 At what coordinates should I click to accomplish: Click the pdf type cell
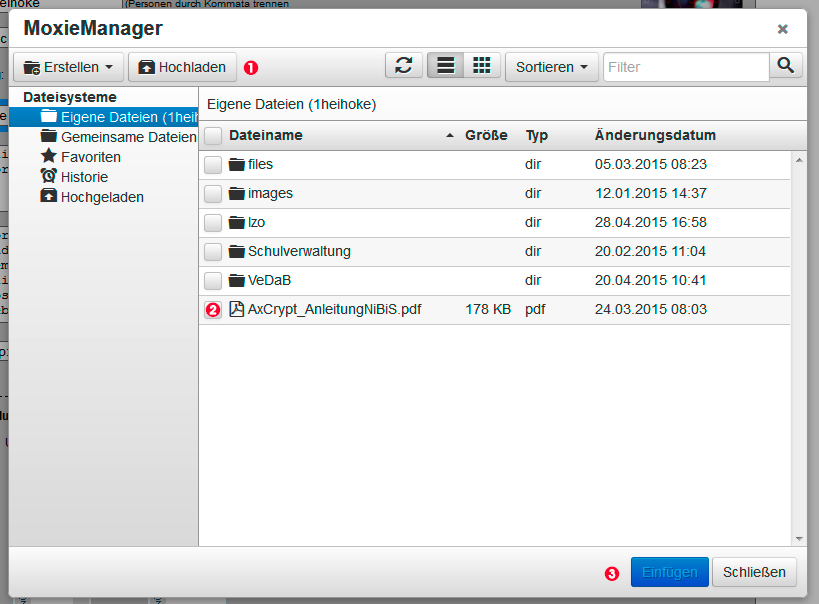tap(535, 310)
